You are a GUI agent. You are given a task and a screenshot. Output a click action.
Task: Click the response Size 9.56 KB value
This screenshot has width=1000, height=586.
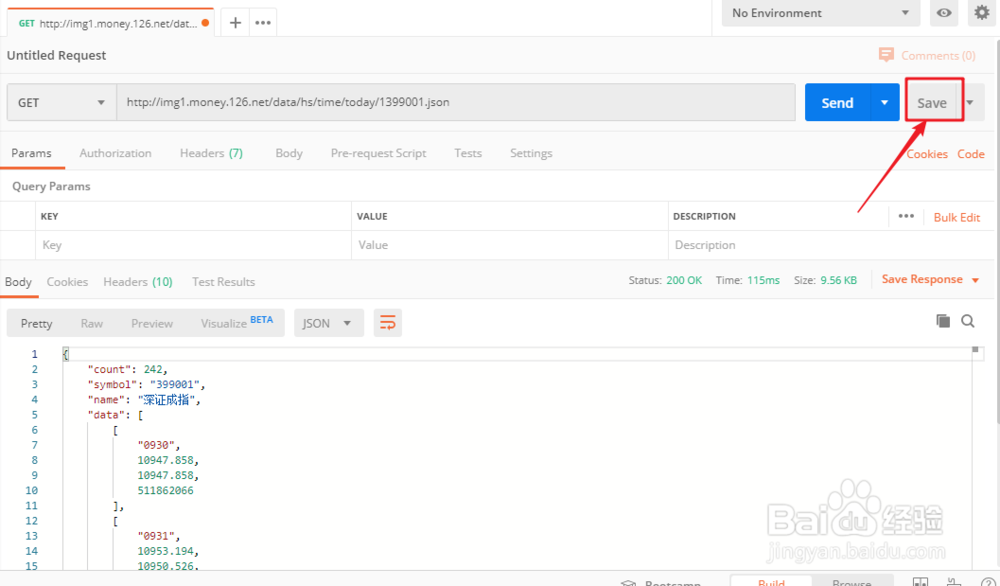(838, 280)
